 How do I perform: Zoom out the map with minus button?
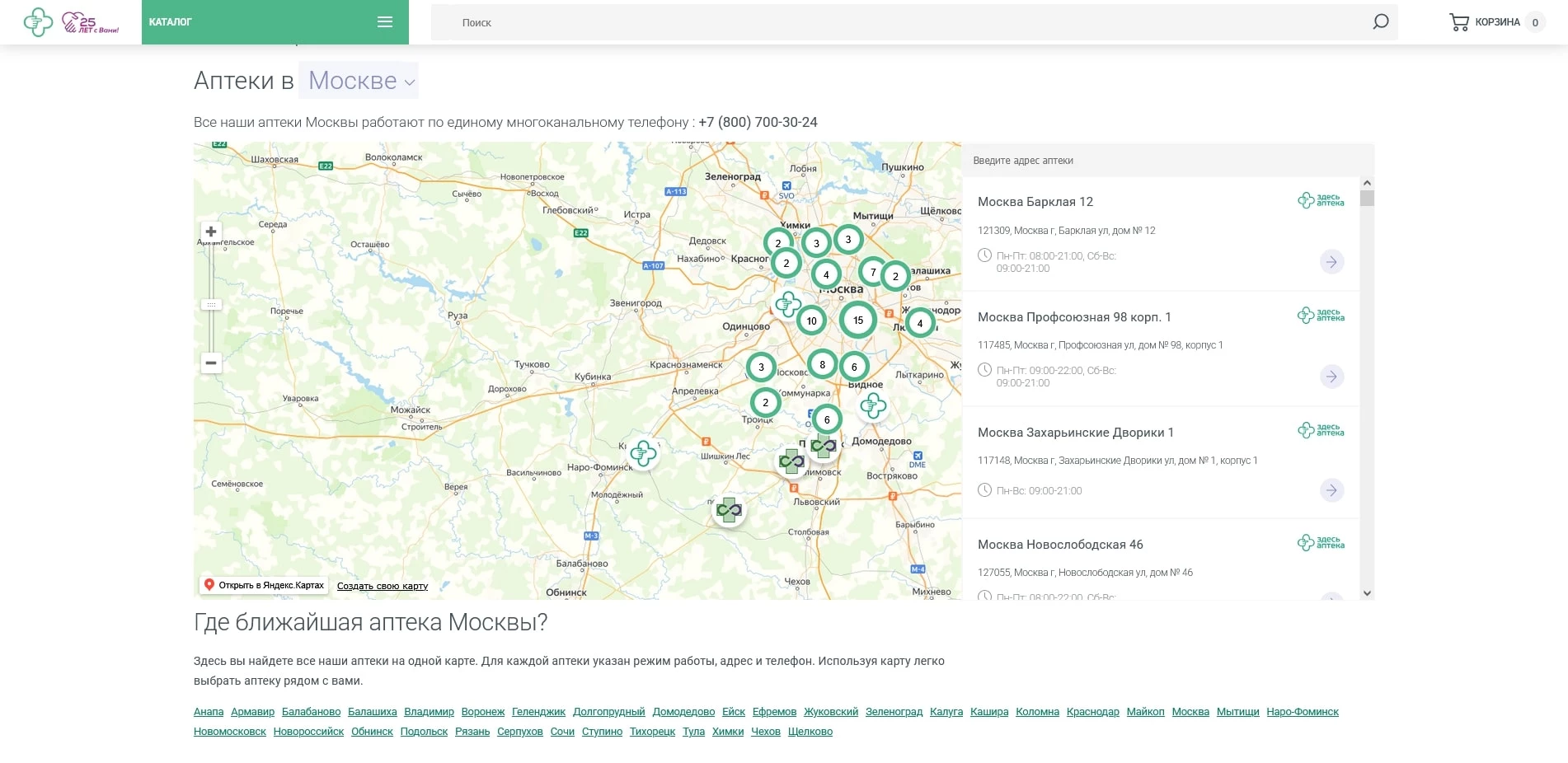point(211,363)
